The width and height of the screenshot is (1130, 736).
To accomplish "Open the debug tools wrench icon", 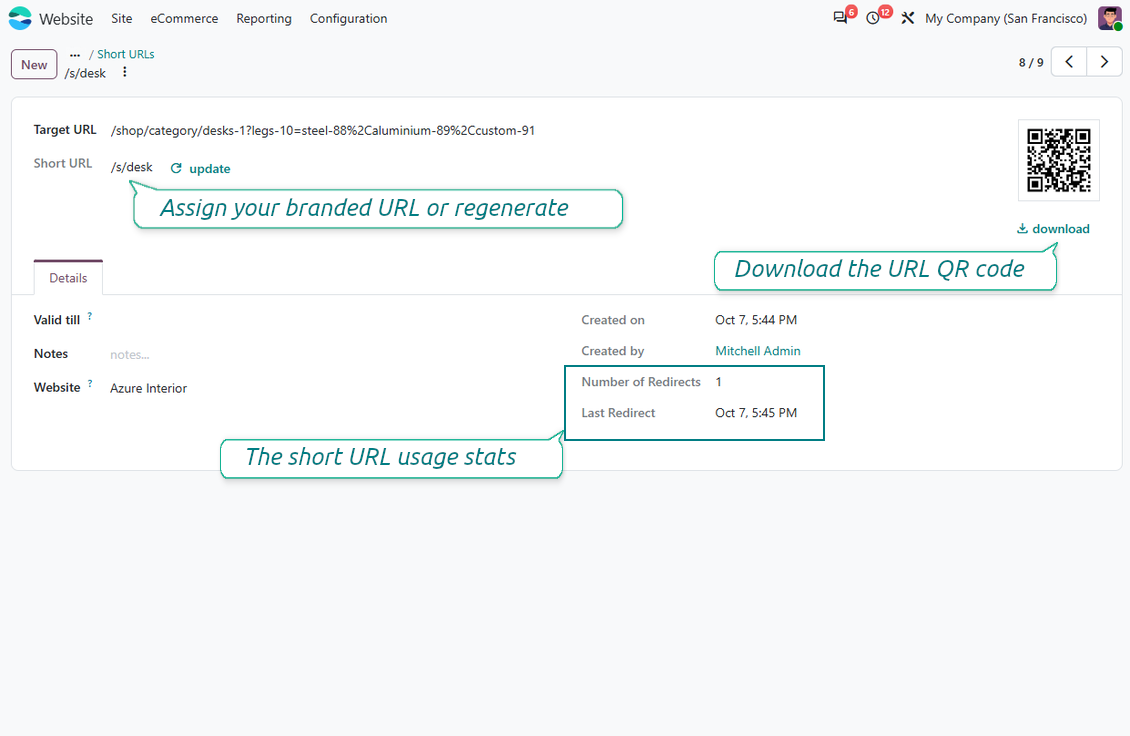I will pos(907,18).
